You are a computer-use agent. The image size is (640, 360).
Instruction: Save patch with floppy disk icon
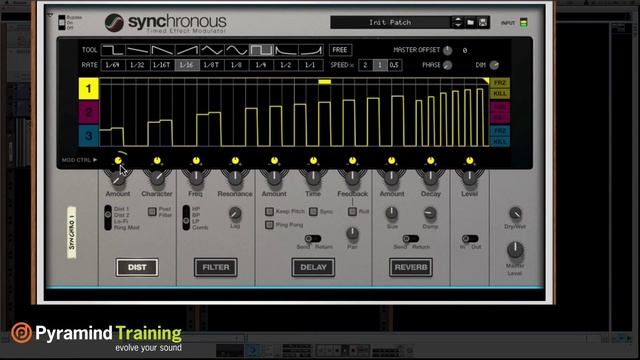483,22
